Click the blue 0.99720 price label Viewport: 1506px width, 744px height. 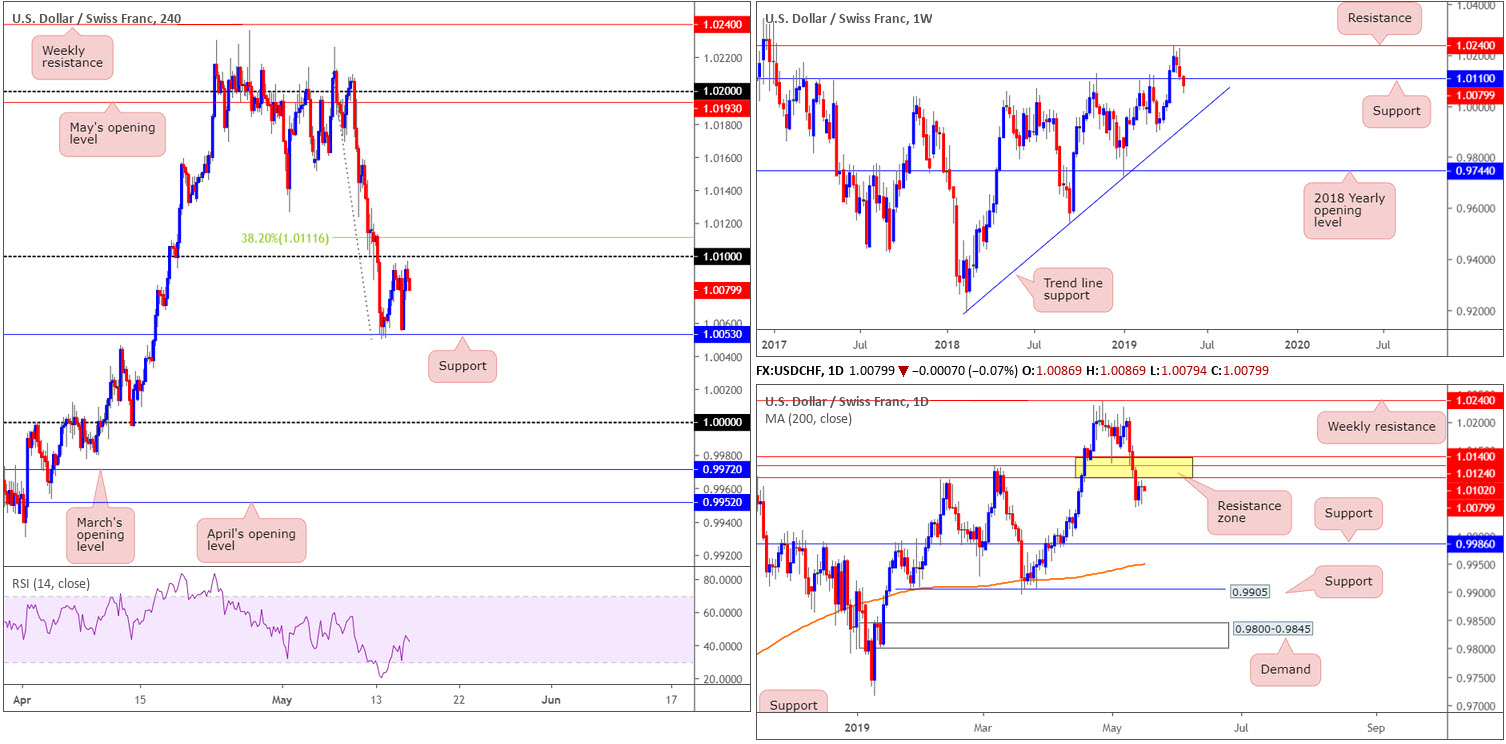(720, 470)
